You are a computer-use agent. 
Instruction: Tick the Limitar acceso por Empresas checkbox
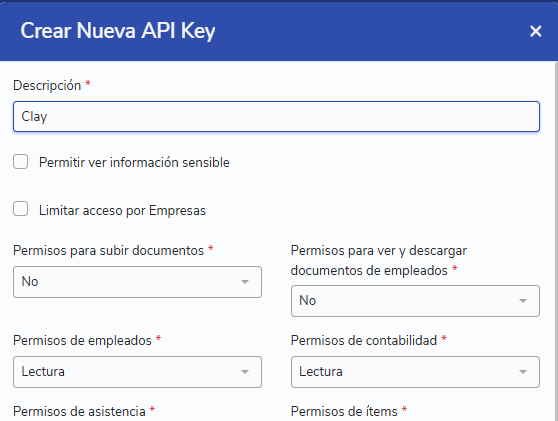(21, 209)
